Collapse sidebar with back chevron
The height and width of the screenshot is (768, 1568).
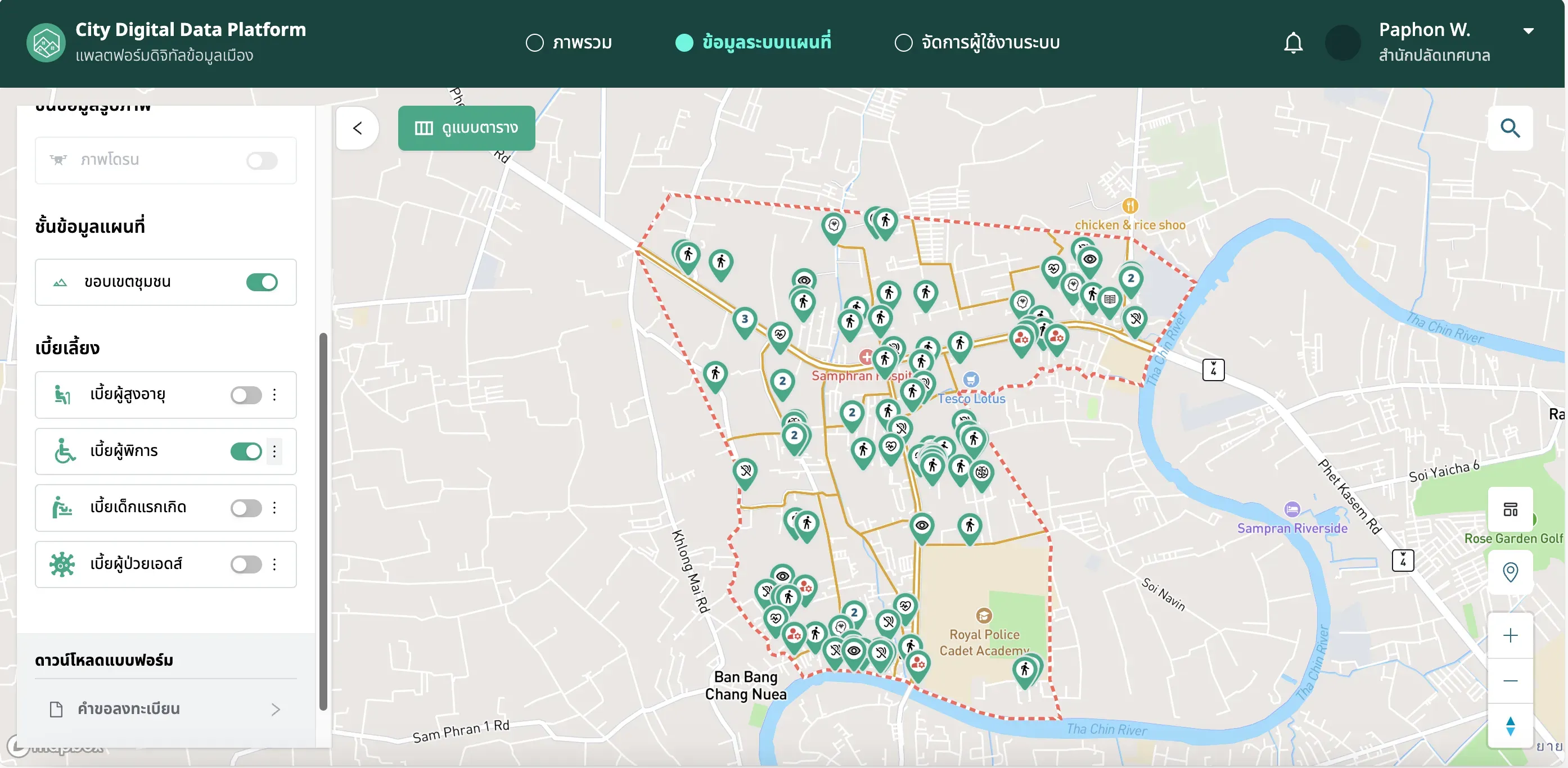(x=357, y=128)
